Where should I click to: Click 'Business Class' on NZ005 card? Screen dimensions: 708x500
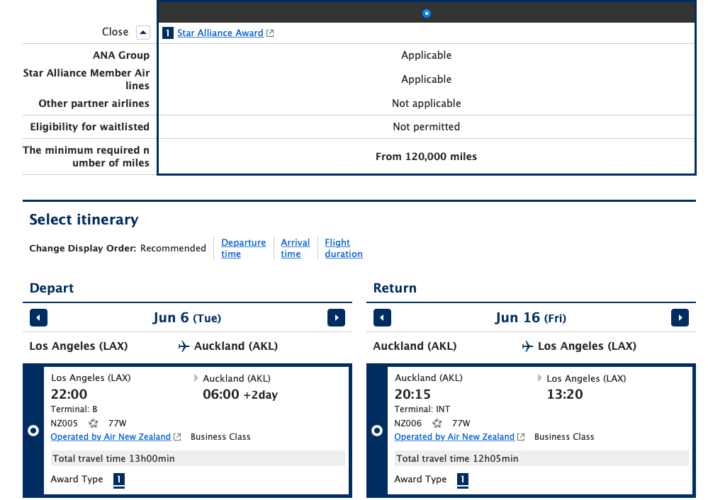point(220,437)
